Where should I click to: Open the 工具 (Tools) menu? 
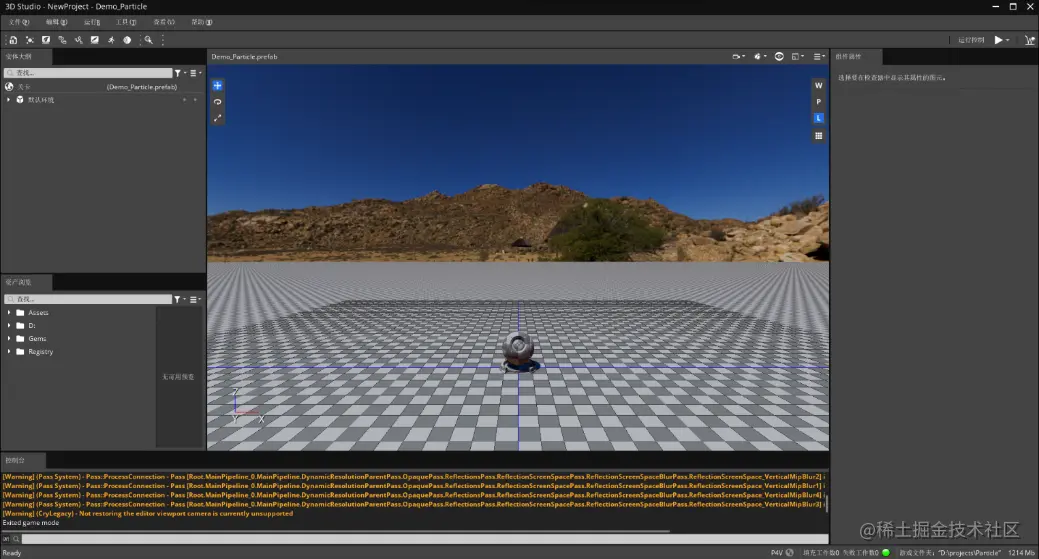(126, 22)
